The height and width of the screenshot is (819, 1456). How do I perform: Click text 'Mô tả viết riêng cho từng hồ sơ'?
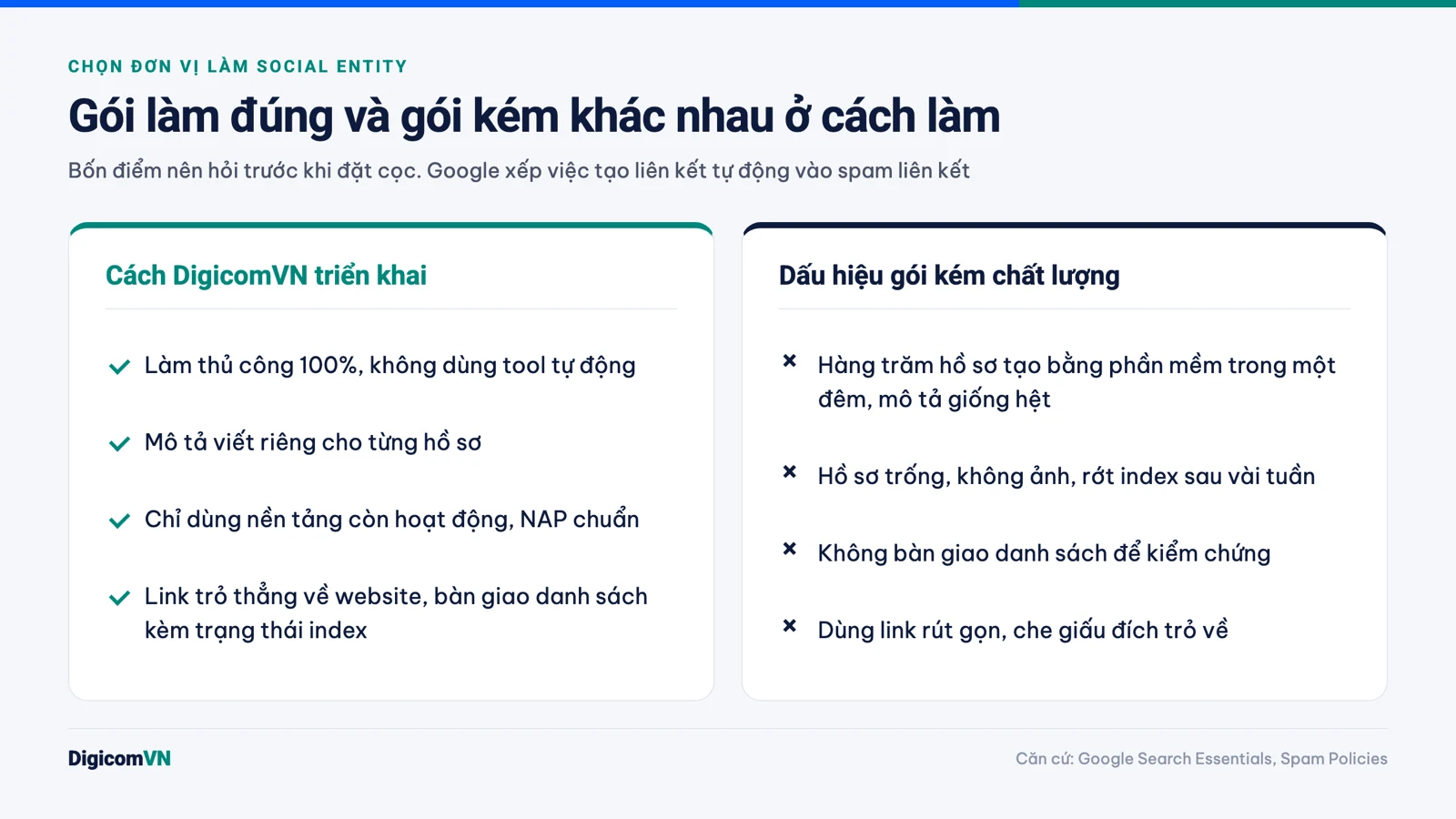313,442
